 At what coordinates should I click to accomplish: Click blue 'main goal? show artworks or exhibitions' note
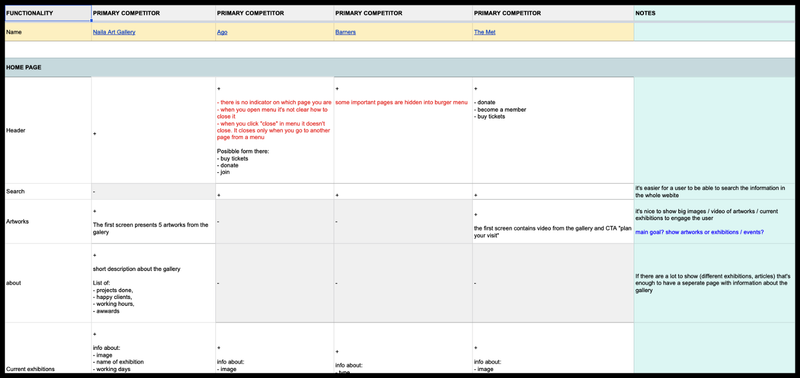click(699, 232)
